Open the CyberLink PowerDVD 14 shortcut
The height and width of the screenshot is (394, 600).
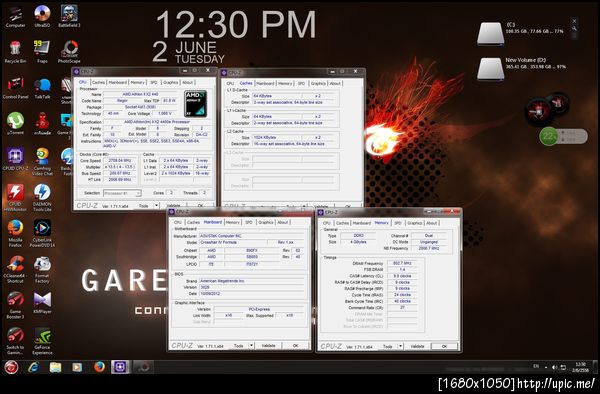[x=42, y=233]
